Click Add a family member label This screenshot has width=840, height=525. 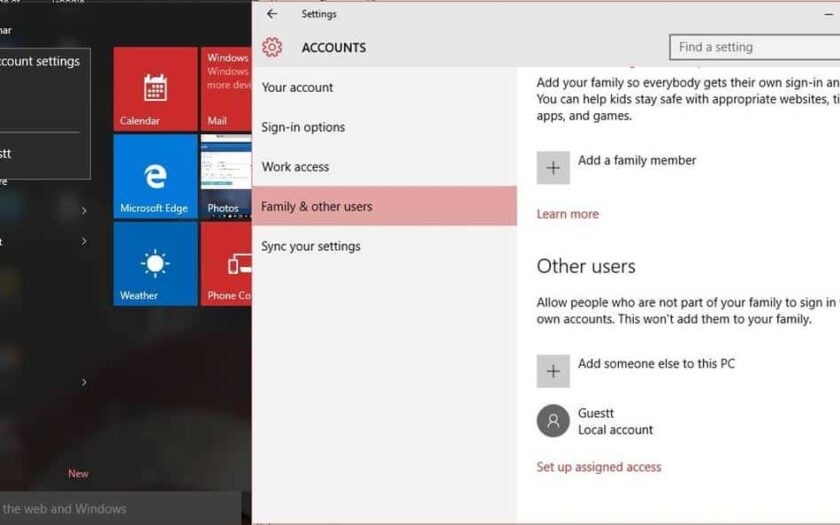click(636, 160)
